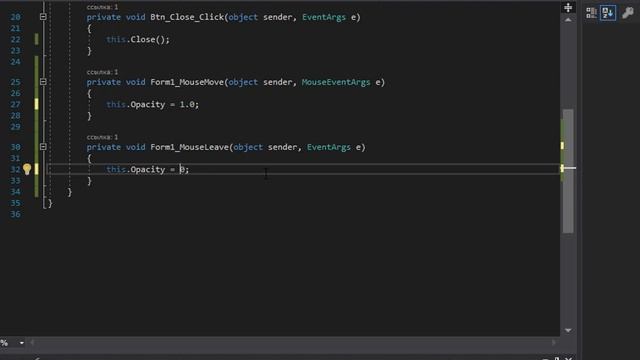Click the horizontal scrollbar left arrow
Image resolution: width=640 pixels, height=360 pixels.
coord(32,343)
